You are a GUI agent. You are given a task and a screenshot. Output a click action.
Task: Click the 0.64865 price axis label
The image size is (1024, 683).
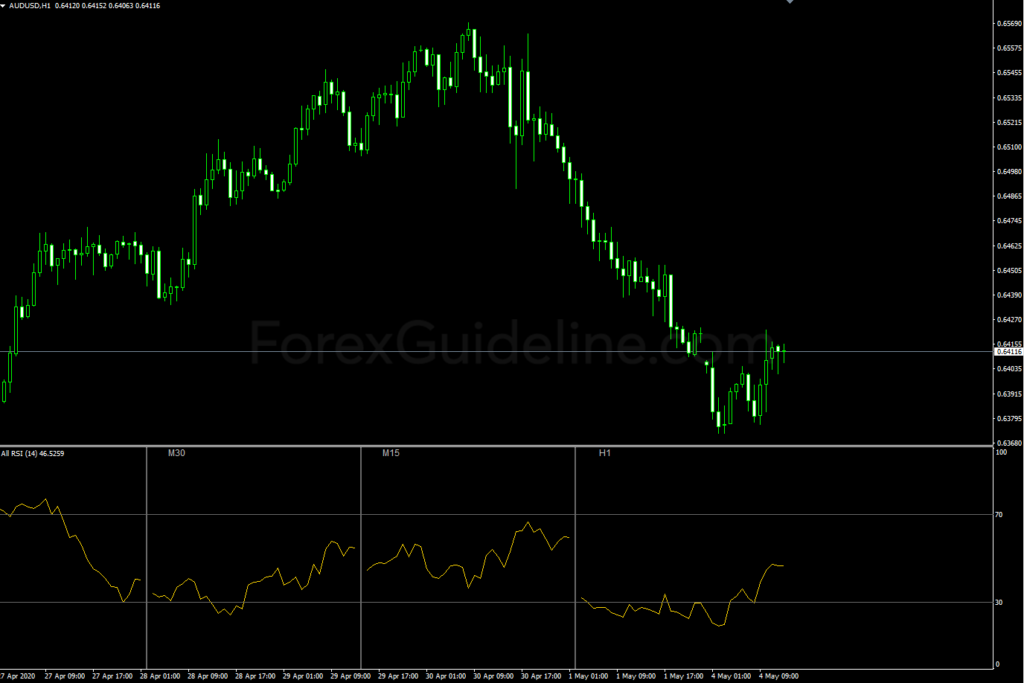1009,197
